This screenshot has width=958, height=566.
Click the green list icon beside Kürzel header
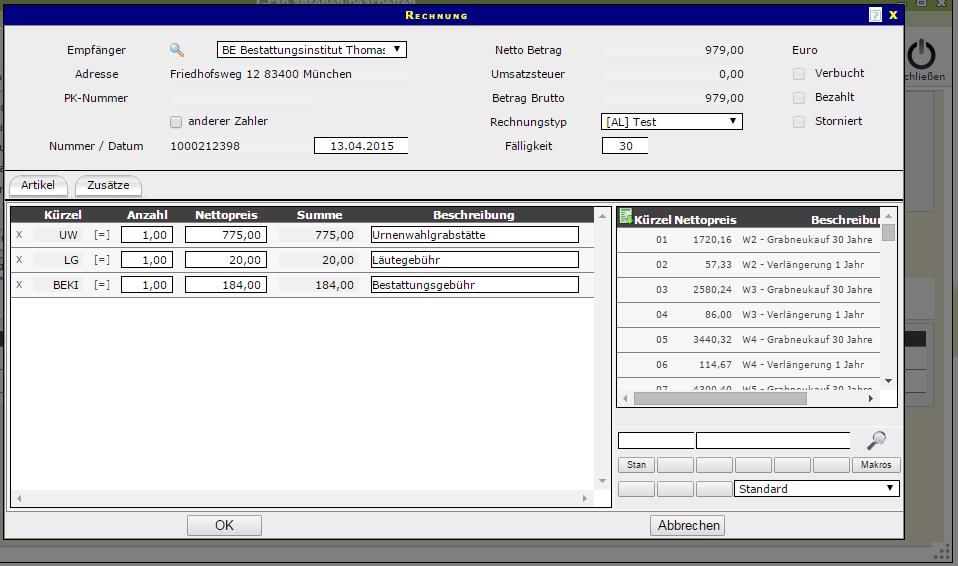click(626, 216)
